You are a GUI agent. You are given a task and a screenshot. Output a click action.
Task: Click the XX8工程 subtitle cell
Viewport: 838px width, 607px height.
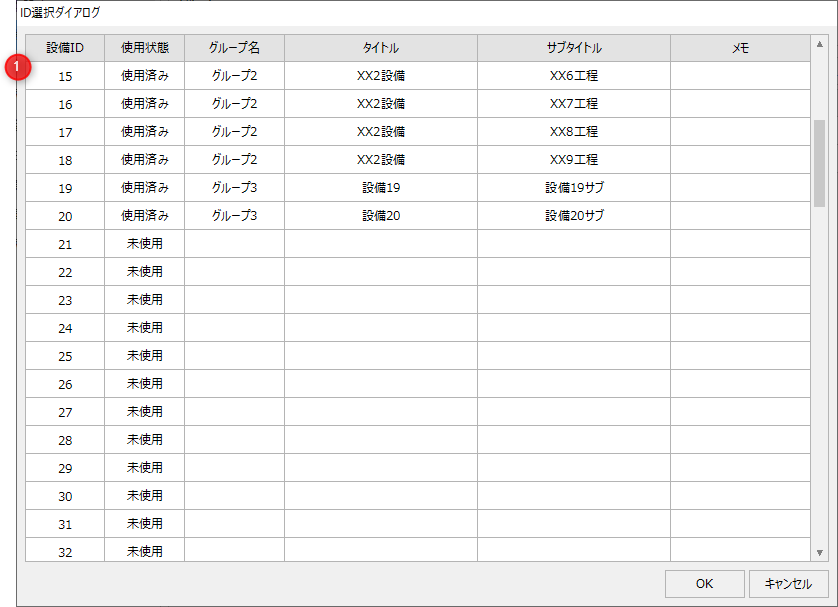pyautogui.click(x=572, y=131)
